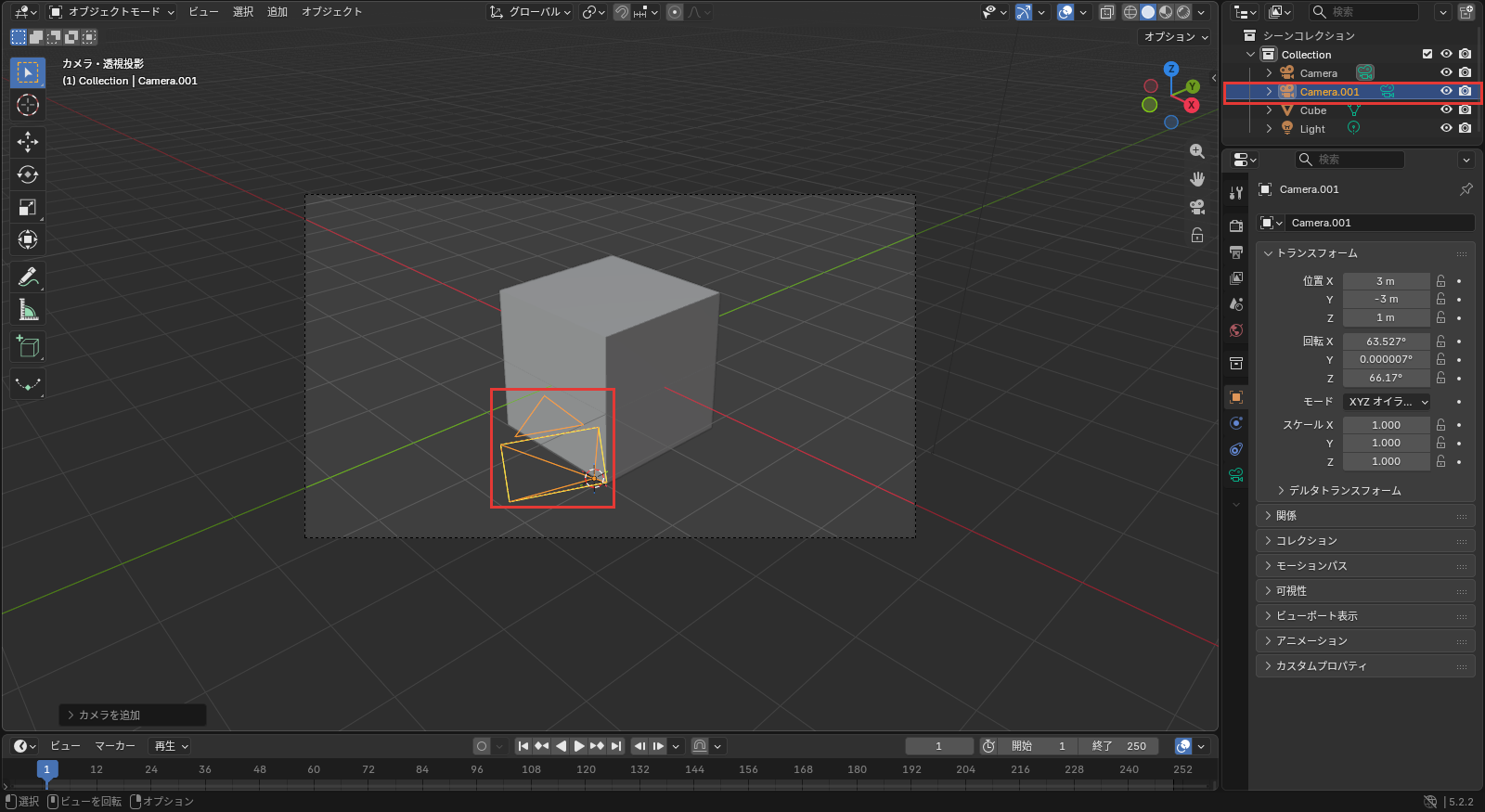Toggle camera view with the camera icon
Image resolution: width=1485 pixels, height=812 pixels.
[x=1197, y=207]
